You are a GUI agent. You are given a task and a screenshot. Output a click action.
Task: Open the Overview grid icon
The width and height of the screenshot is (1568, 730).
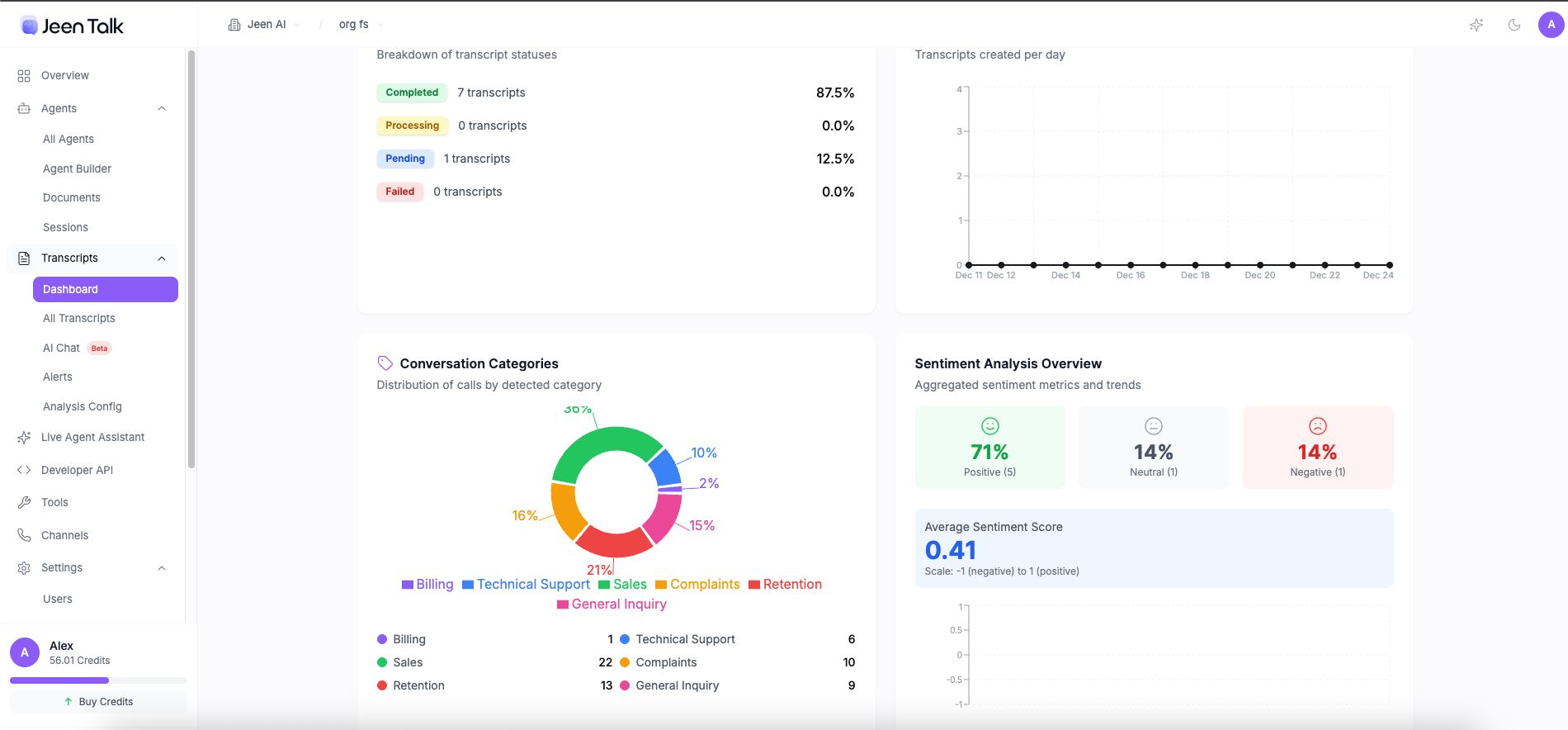24,76
